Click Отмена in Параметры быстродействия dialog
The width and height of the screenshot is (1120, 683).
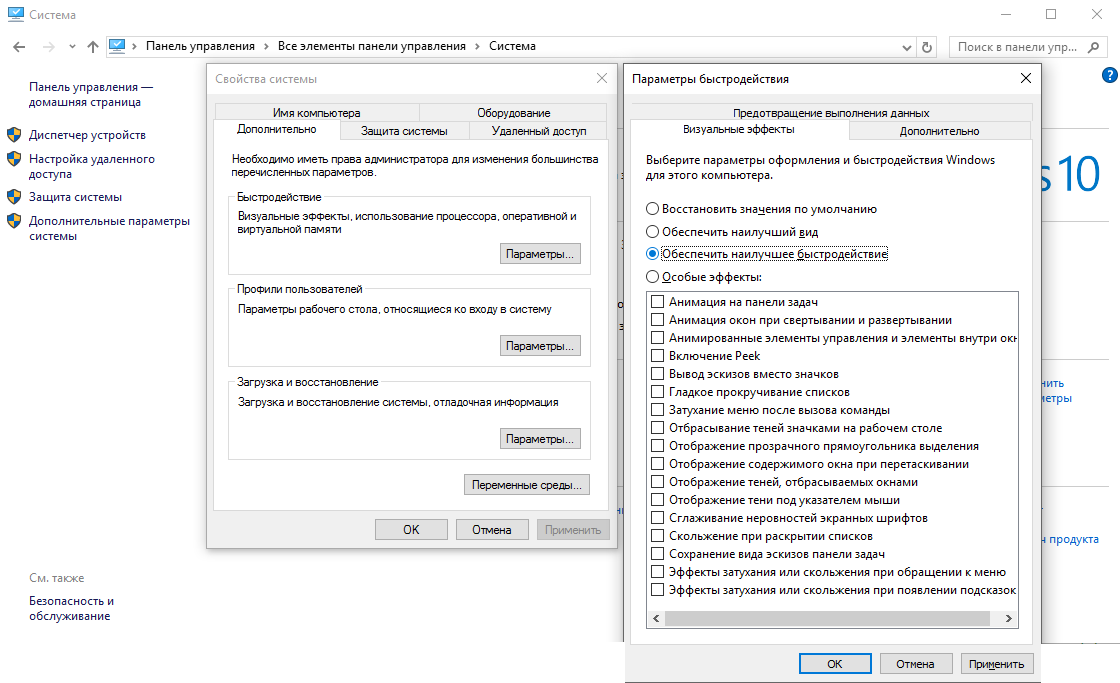916,664
